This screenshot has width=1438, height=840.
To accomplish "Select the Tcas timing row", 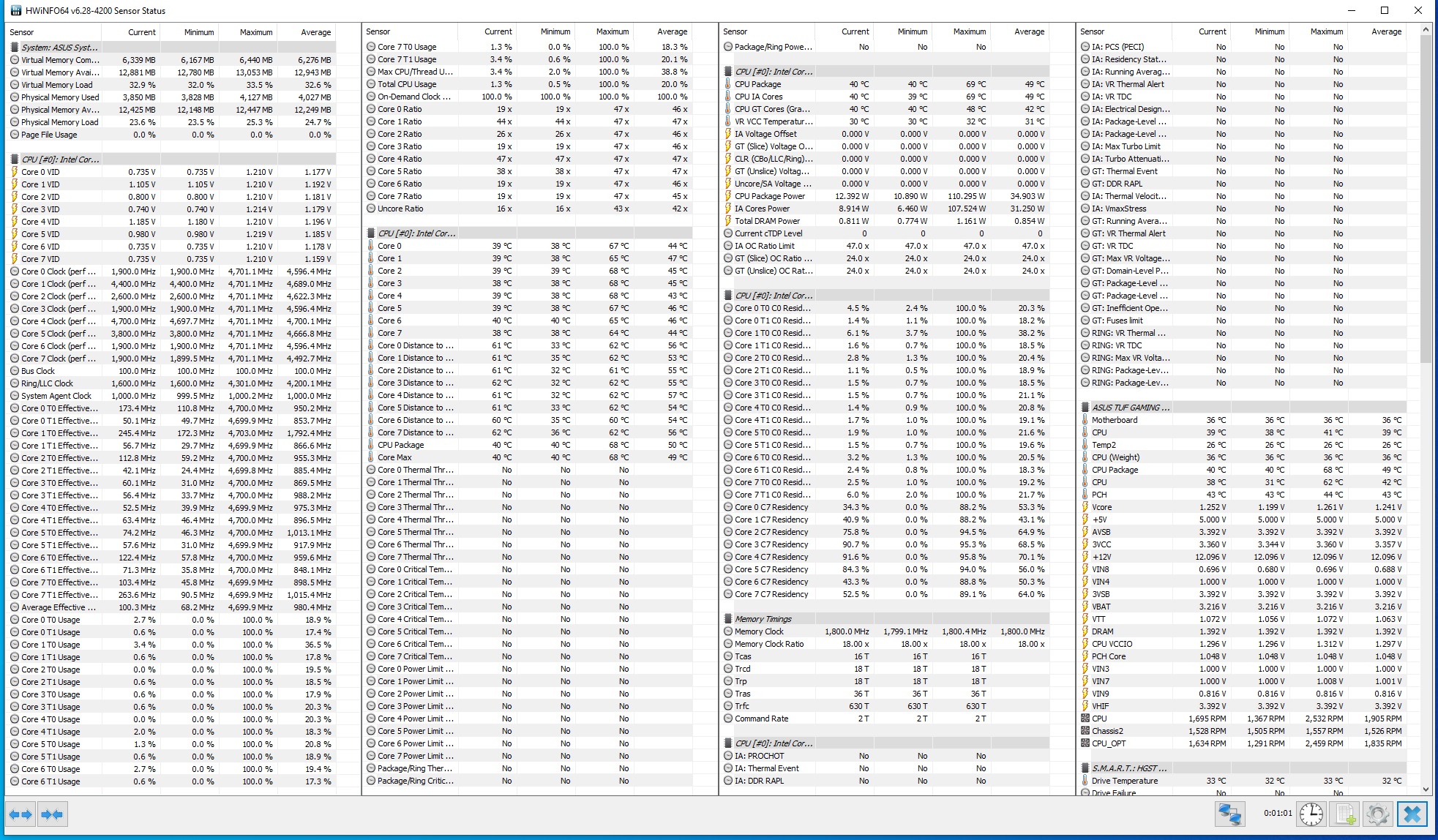I will tap(885, 656).
